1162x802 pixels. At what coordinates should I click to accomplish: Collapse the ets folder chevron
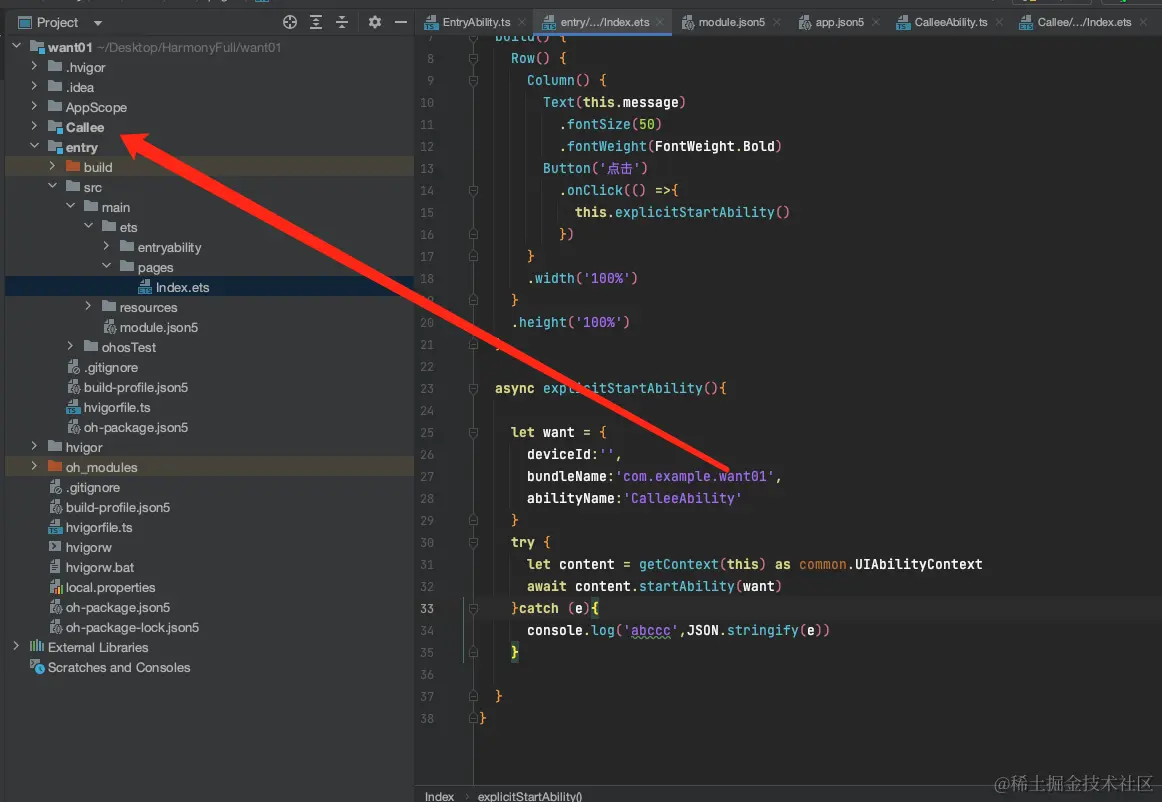[88, 226]
